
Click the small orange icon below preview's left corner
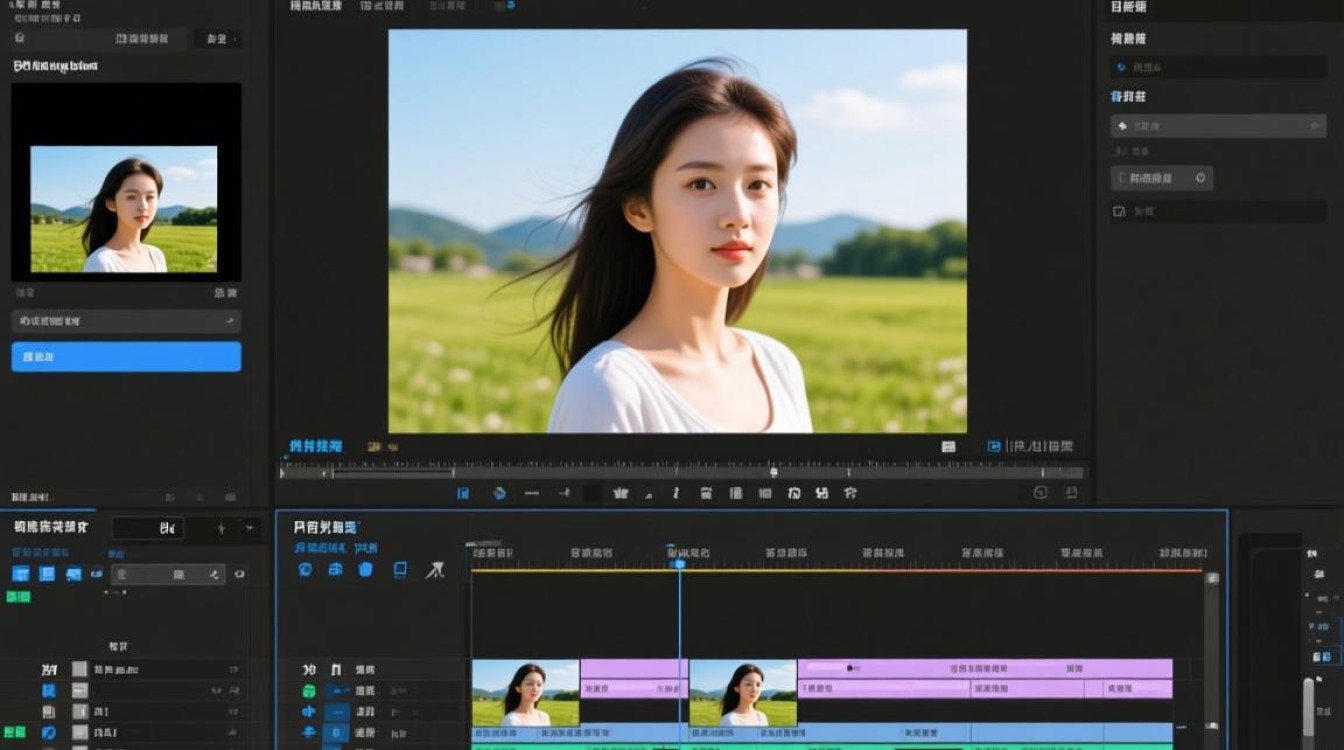[x=374, y=446]
